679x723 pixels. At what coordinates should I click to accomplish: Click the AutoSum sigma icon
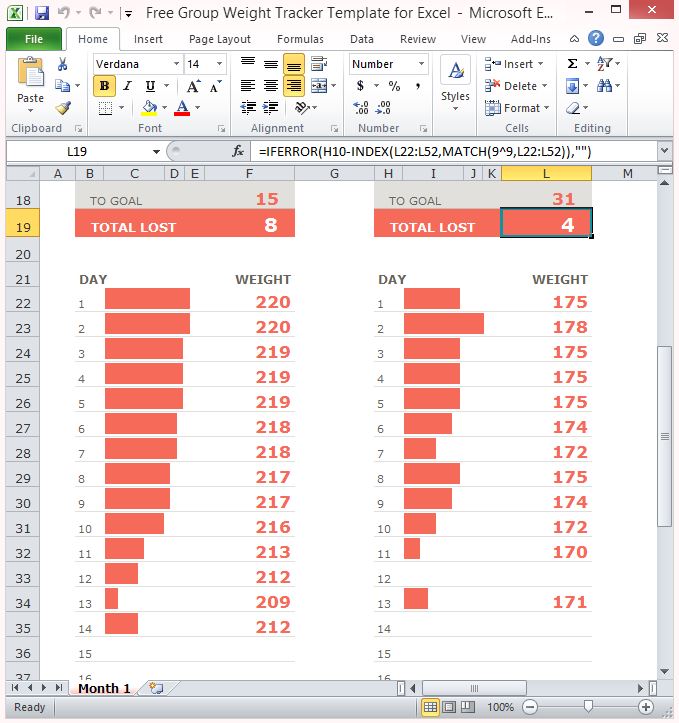coord(572,64)
